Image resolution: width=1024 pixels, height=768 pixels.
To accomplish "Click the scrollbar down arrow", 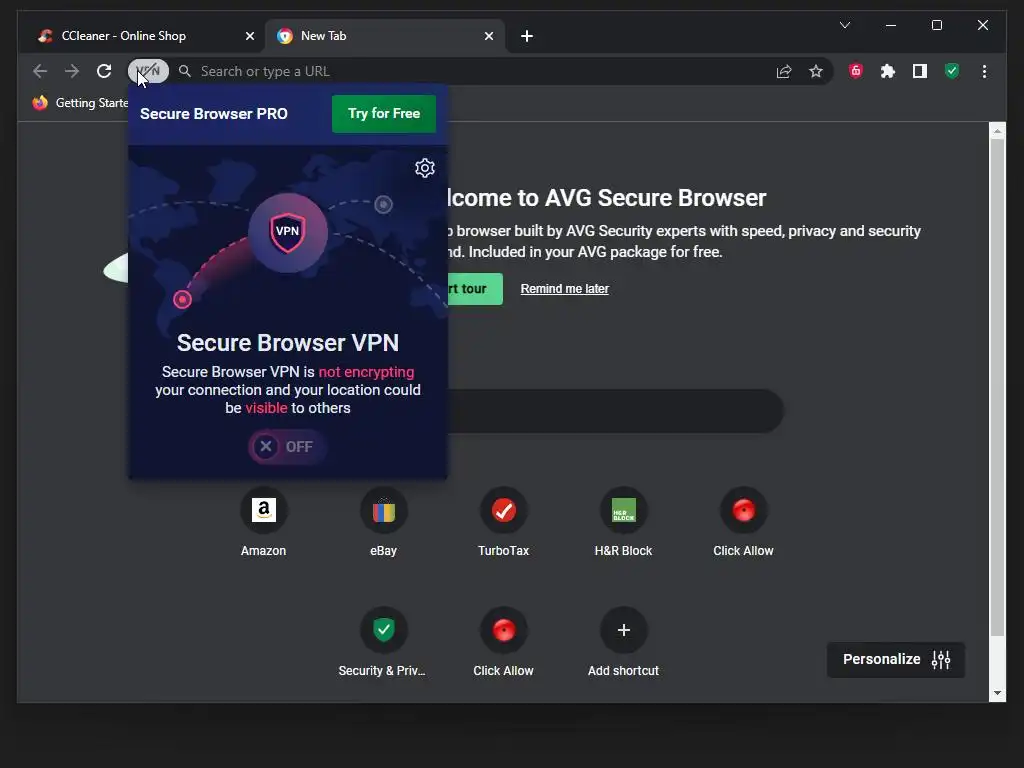I will point(997,693).
